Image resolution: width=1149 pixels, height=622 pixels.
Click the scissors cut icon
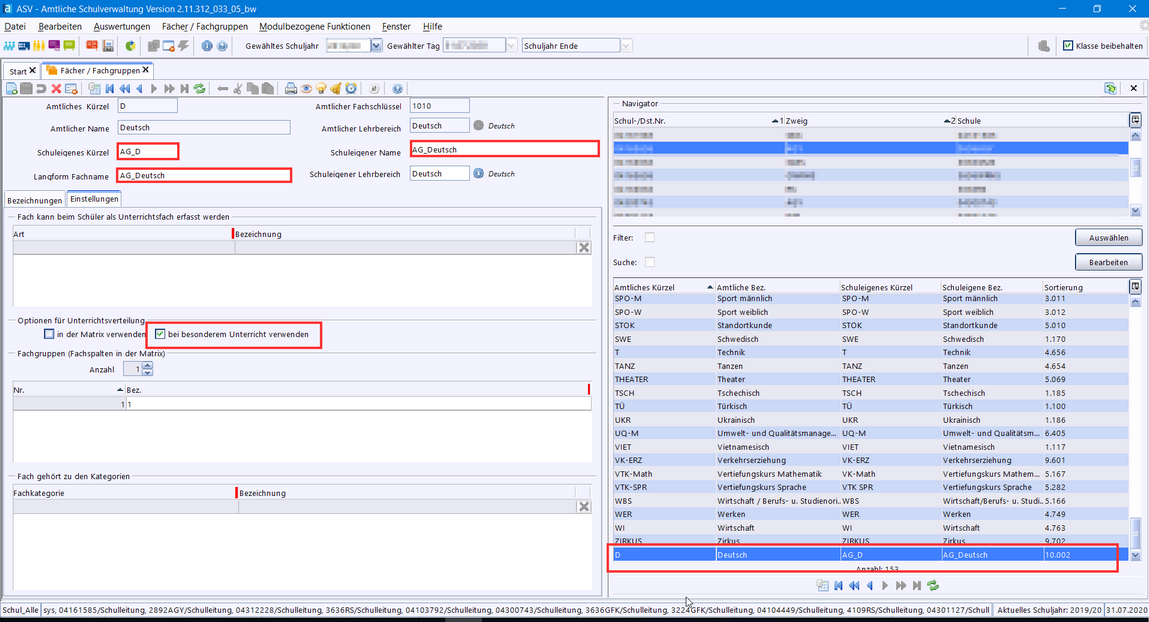point(238,89)
